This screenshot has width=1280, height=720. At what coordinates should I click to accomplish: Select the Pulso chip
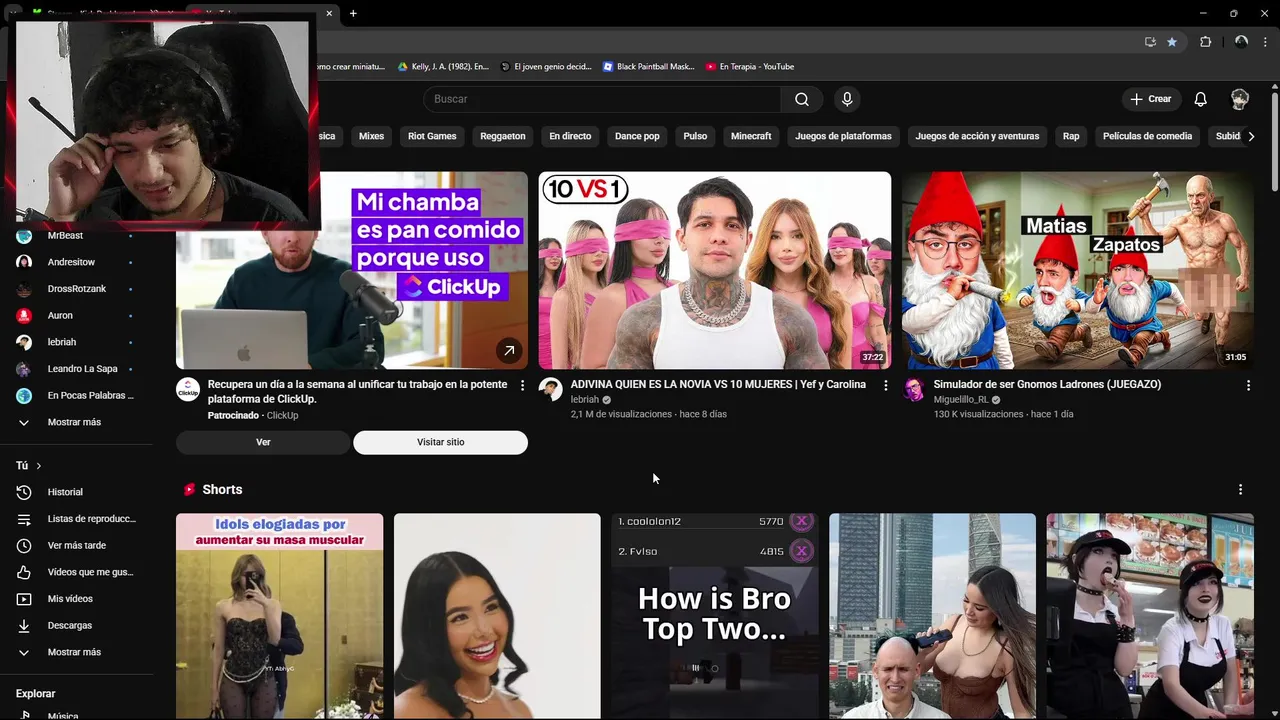point(695,136)
